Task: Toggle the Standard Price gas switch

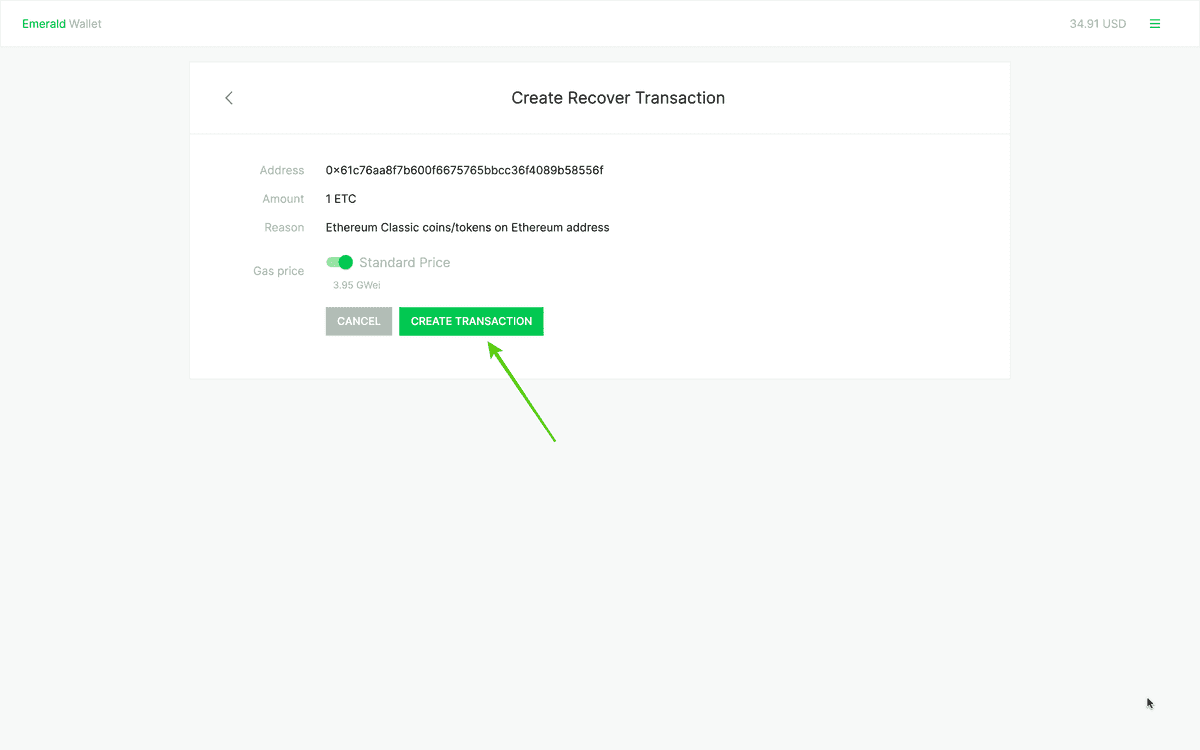Action: [x=339, y=263]
